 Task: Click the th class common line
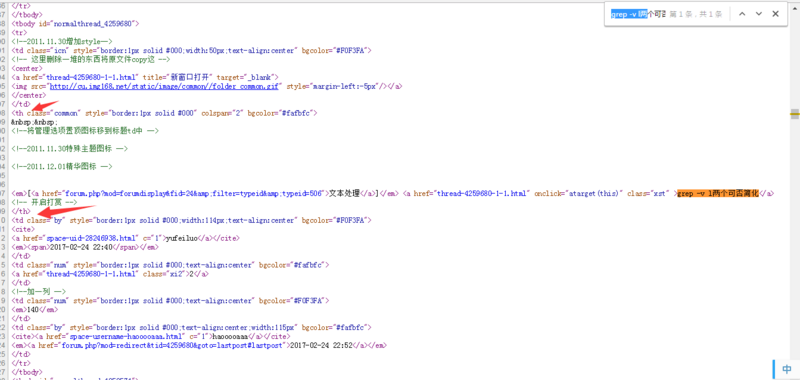(164, 113)
